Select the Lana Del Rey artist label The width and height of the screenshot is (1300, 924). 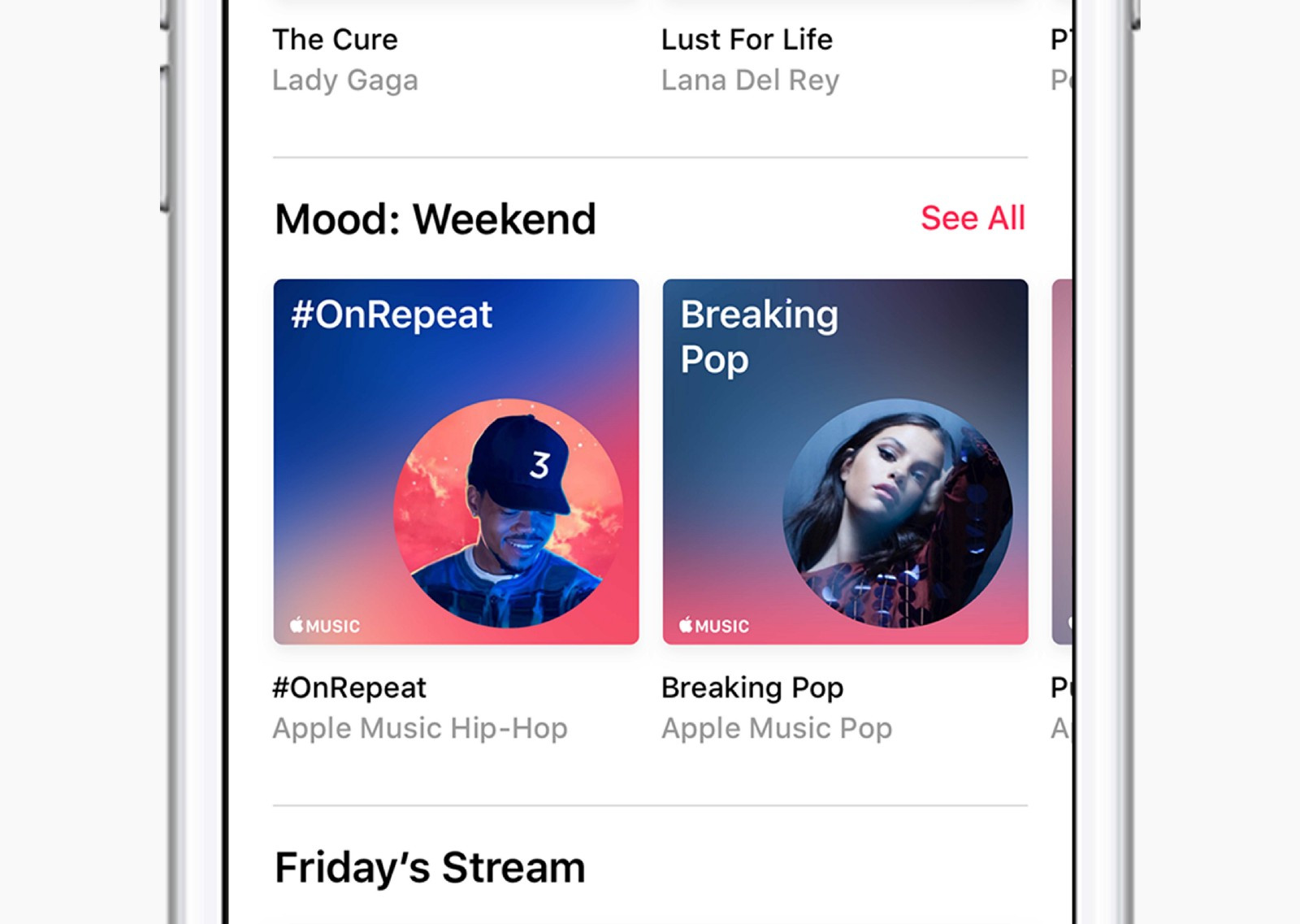pyautogui.click(x=750, y=80)
